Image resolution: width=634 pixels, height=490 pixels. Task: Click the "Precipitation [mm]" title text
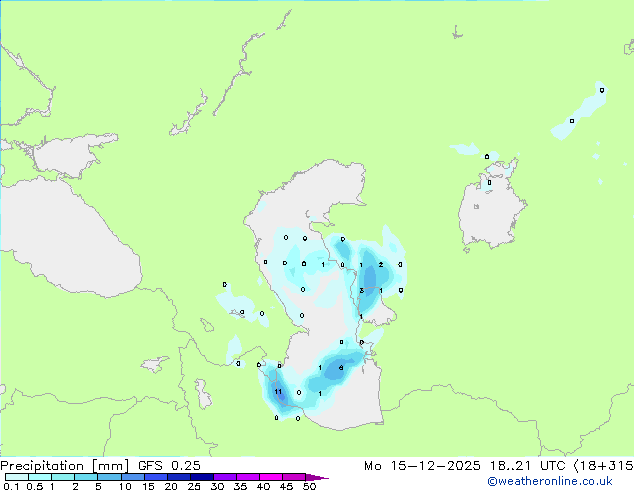point(65,466)
